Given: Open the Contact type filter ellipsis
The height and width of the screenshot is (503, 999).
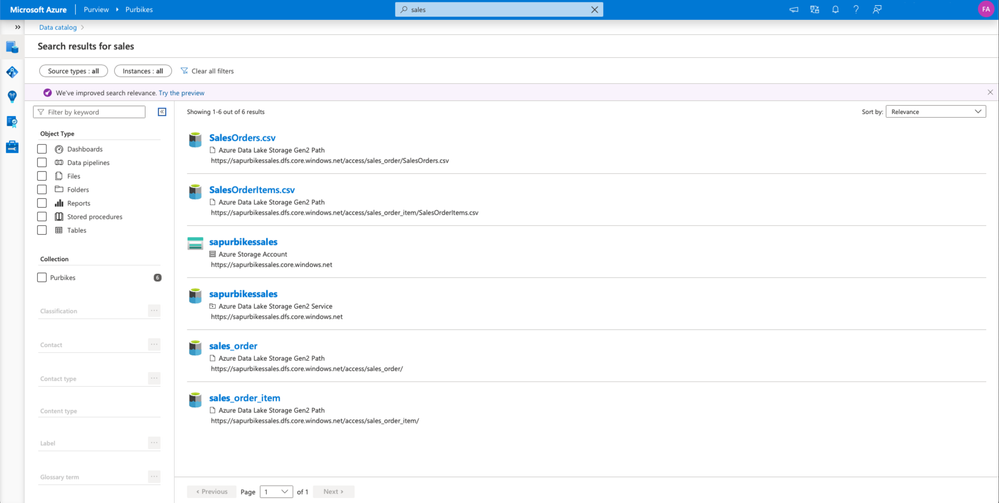Looking at the screenshot, I should coord(154,378).
